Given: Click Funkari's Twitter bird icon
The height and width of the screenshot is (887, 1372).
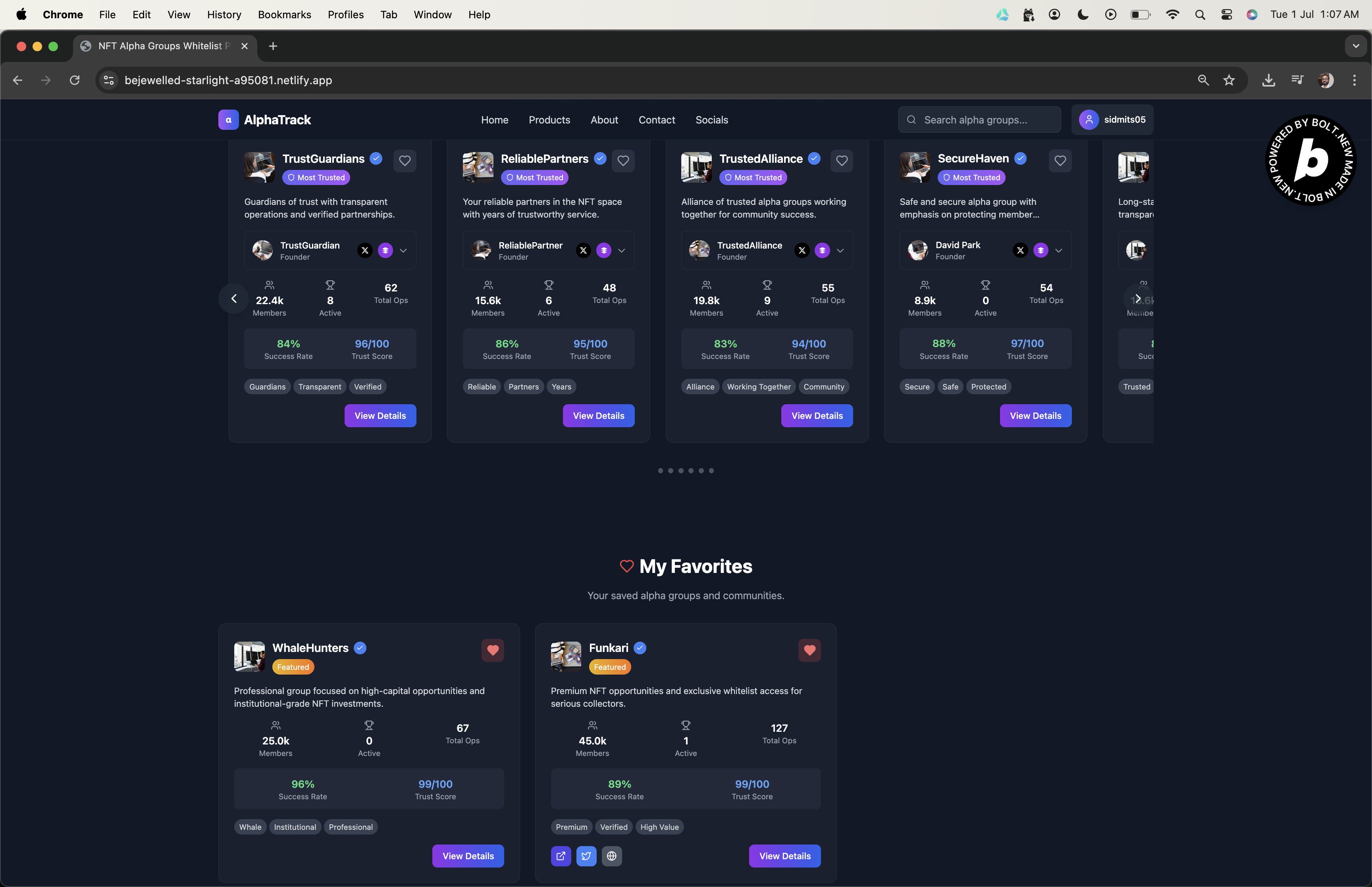Looking at the screenshot, I should click(x=586, y=856).
